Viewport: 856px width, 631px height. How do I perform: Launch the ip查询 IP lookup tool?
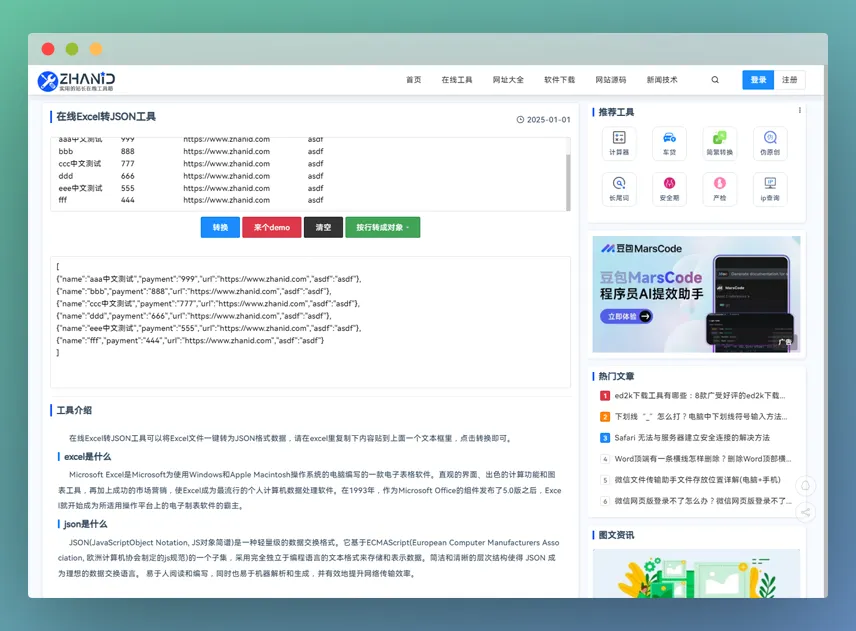[770, 188]
